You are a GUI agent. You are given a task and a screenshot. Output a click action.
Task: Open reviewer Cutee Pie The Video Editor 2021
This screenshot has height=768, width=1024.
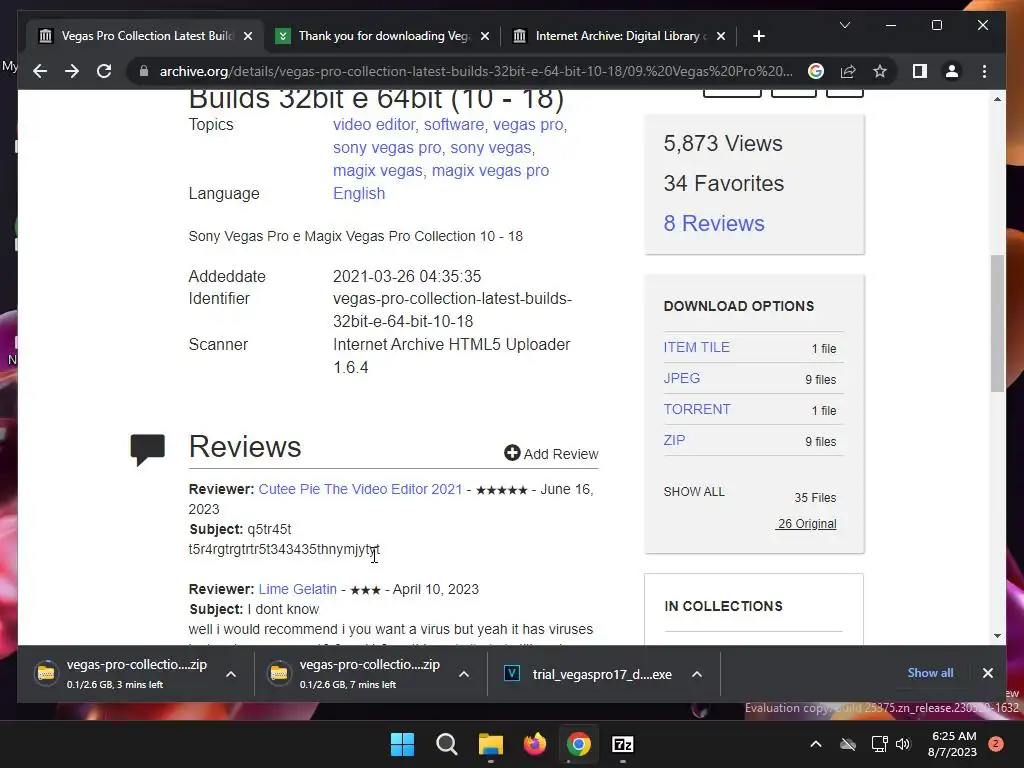[360, 489]
